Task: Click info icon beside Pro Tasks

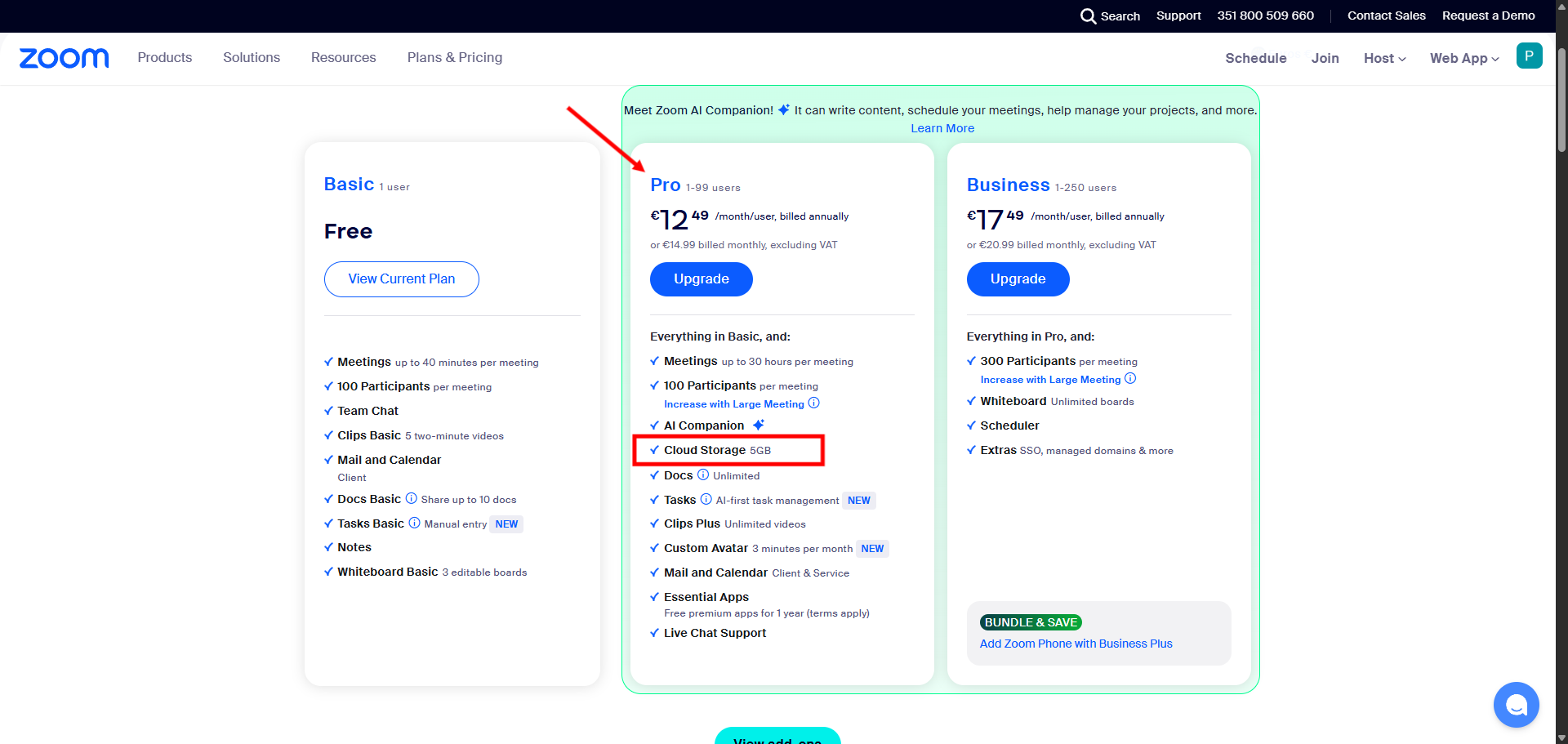Action: click(706, 499)
